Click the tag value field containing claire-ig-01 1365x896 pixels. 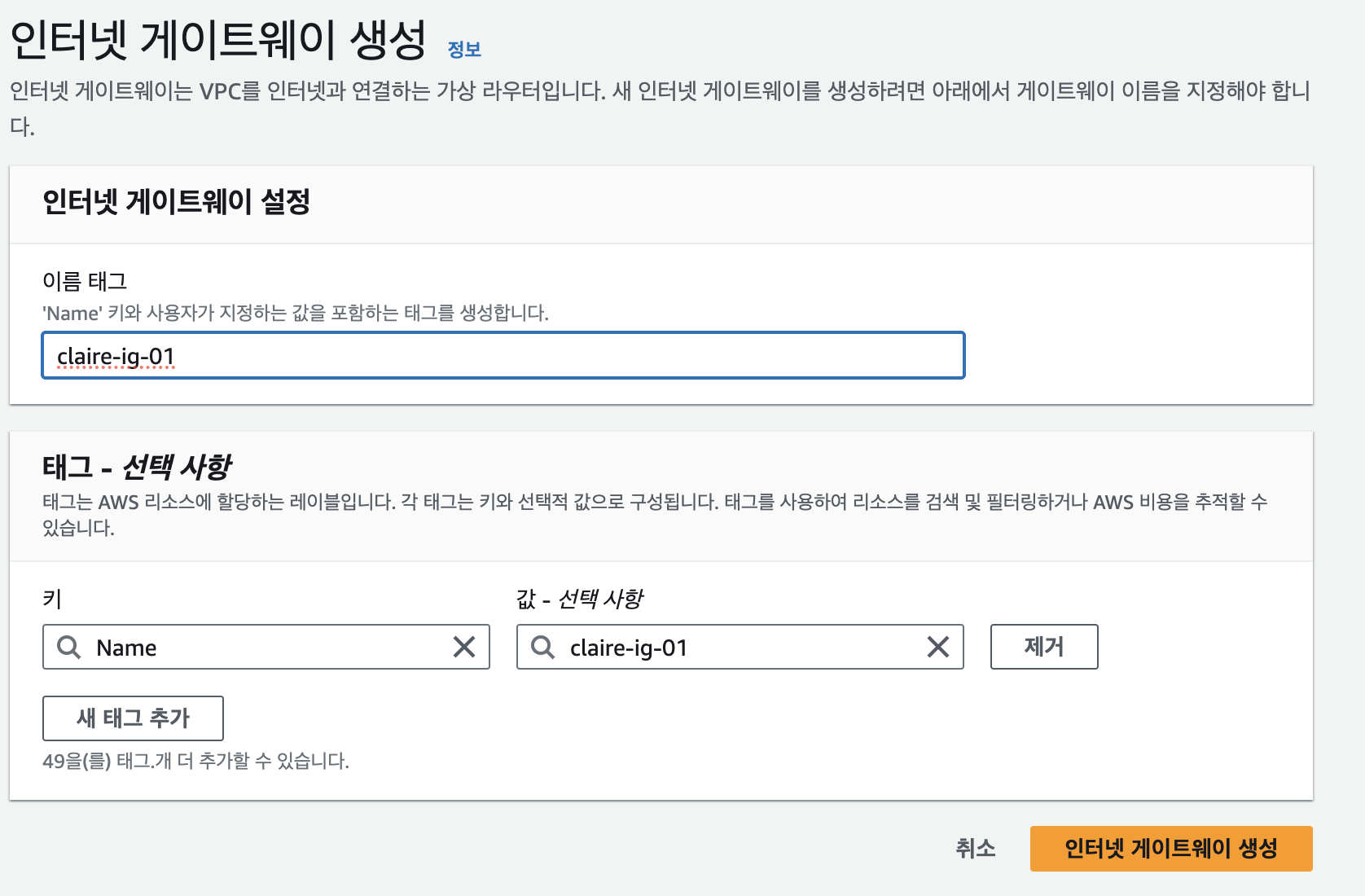click(740, 647)
